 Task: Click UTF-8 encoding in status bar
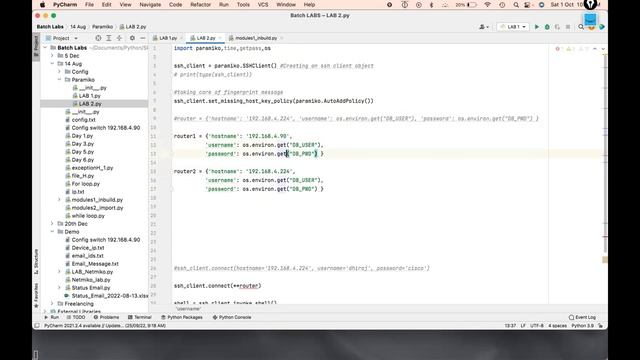[x=536, y=326]
